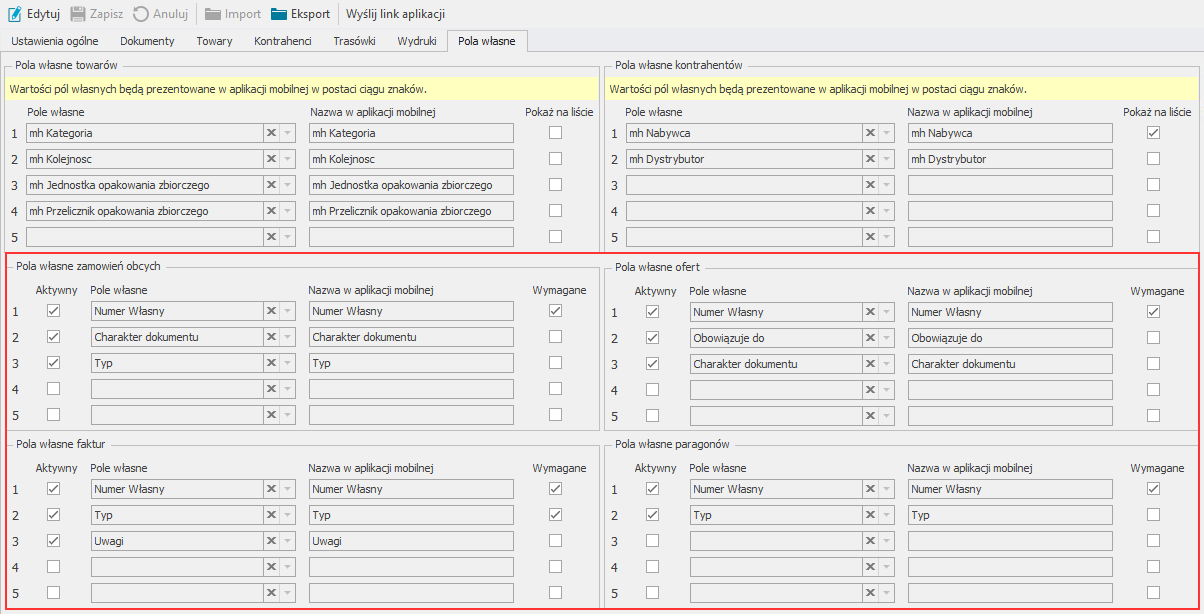Toggle Pokaż na liście for mh Kategoria
The width and height of the screenshot is (1204, 614).
[x=555, y=132]
